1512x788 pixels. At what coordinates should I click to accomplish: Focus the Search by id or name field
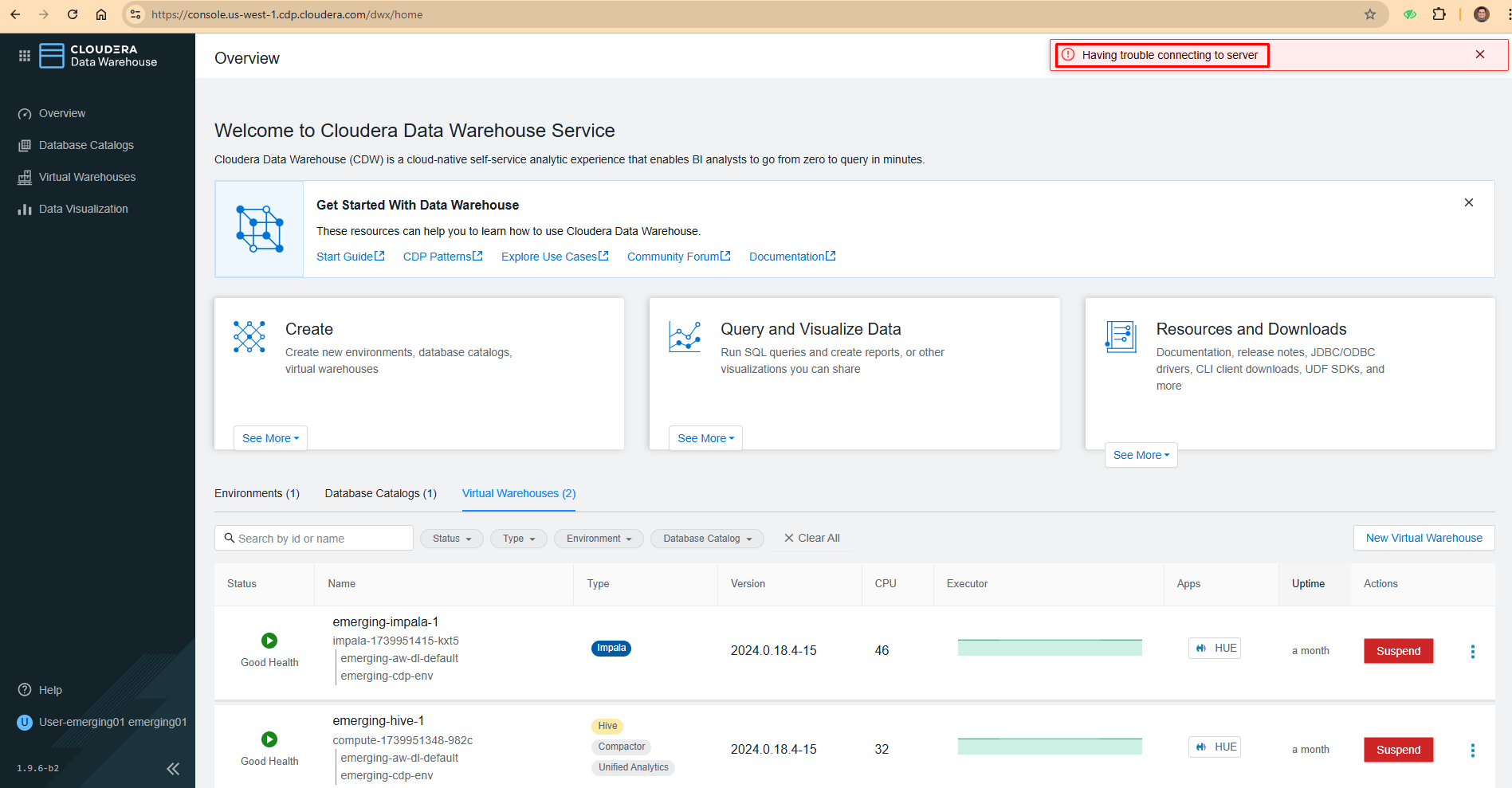coord(314,538)
